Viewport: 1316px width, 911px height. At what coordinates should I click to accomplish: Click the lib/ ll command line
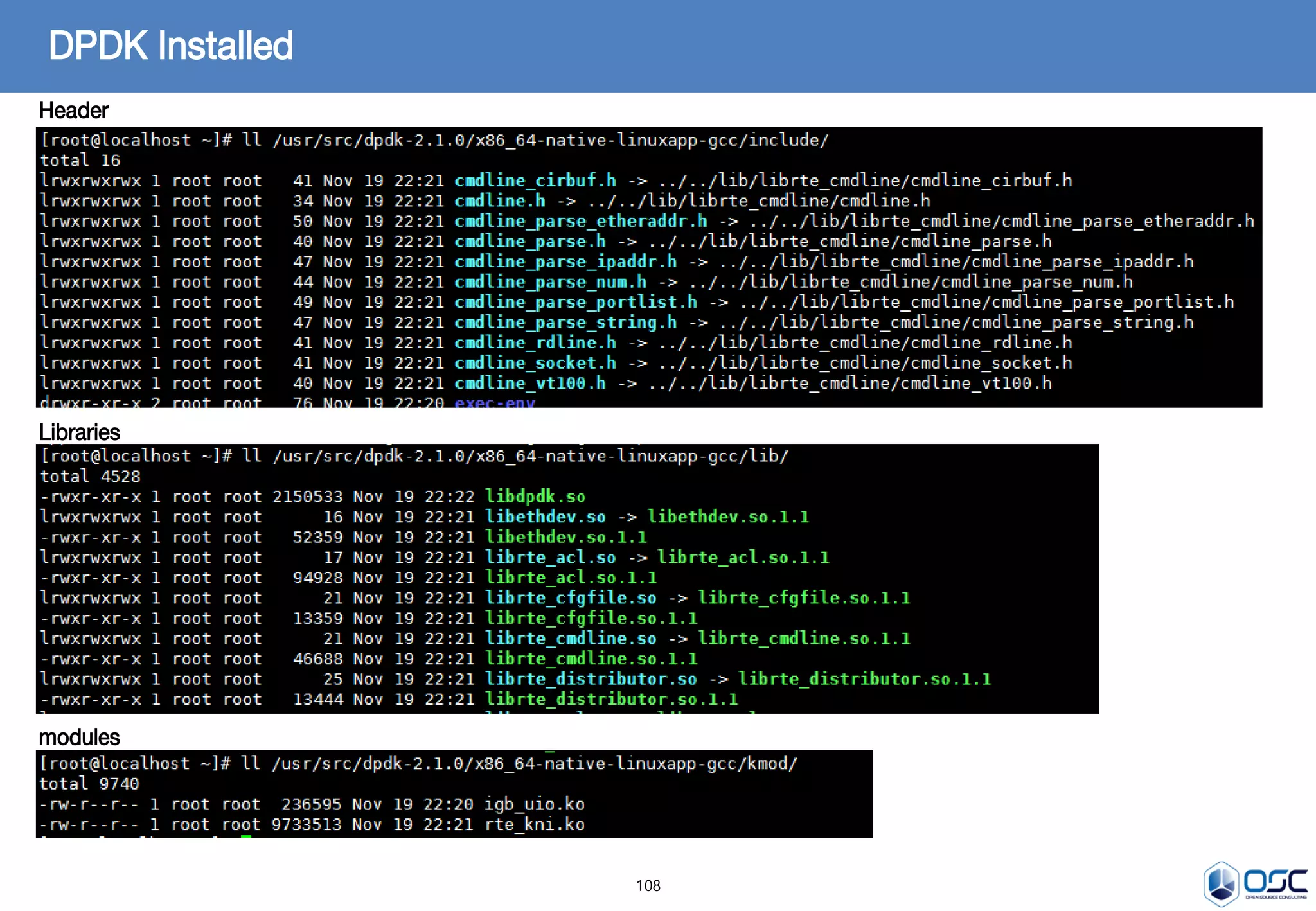point(414,456)
